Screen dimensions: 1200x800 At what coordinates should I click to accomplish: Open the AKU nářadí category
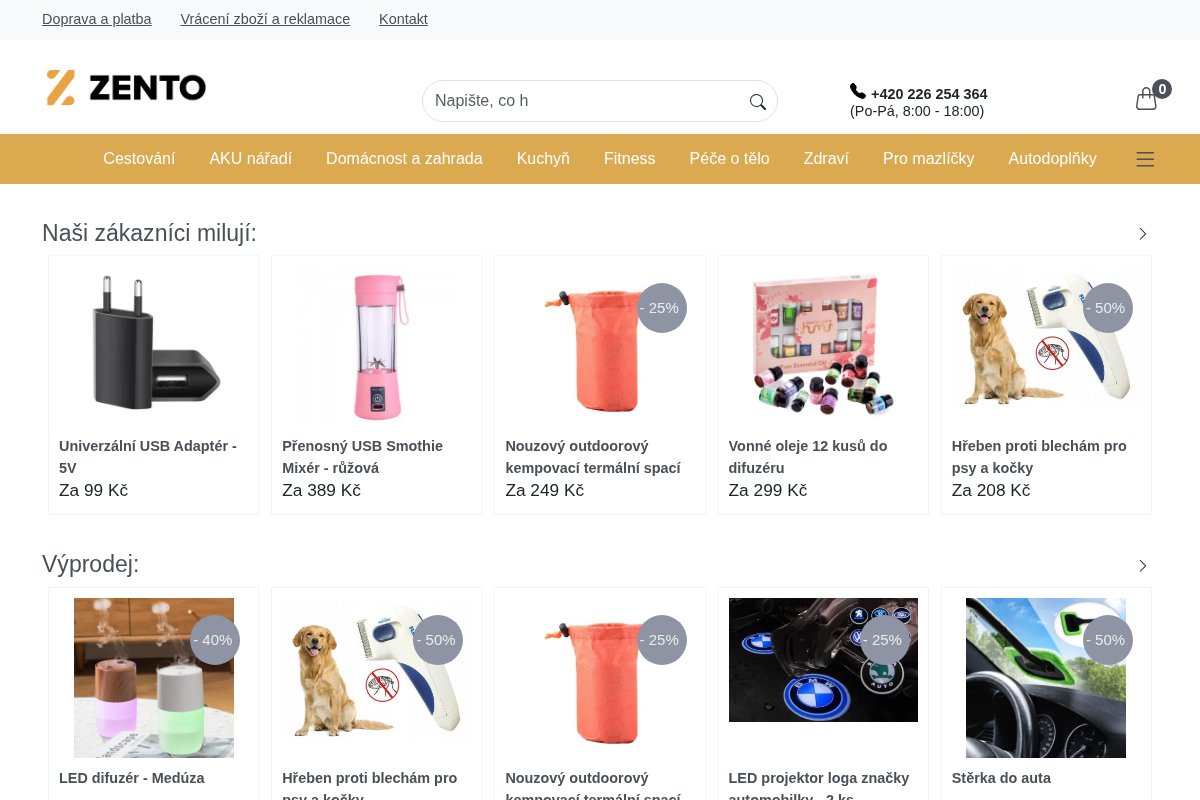[x=251, y=159]
